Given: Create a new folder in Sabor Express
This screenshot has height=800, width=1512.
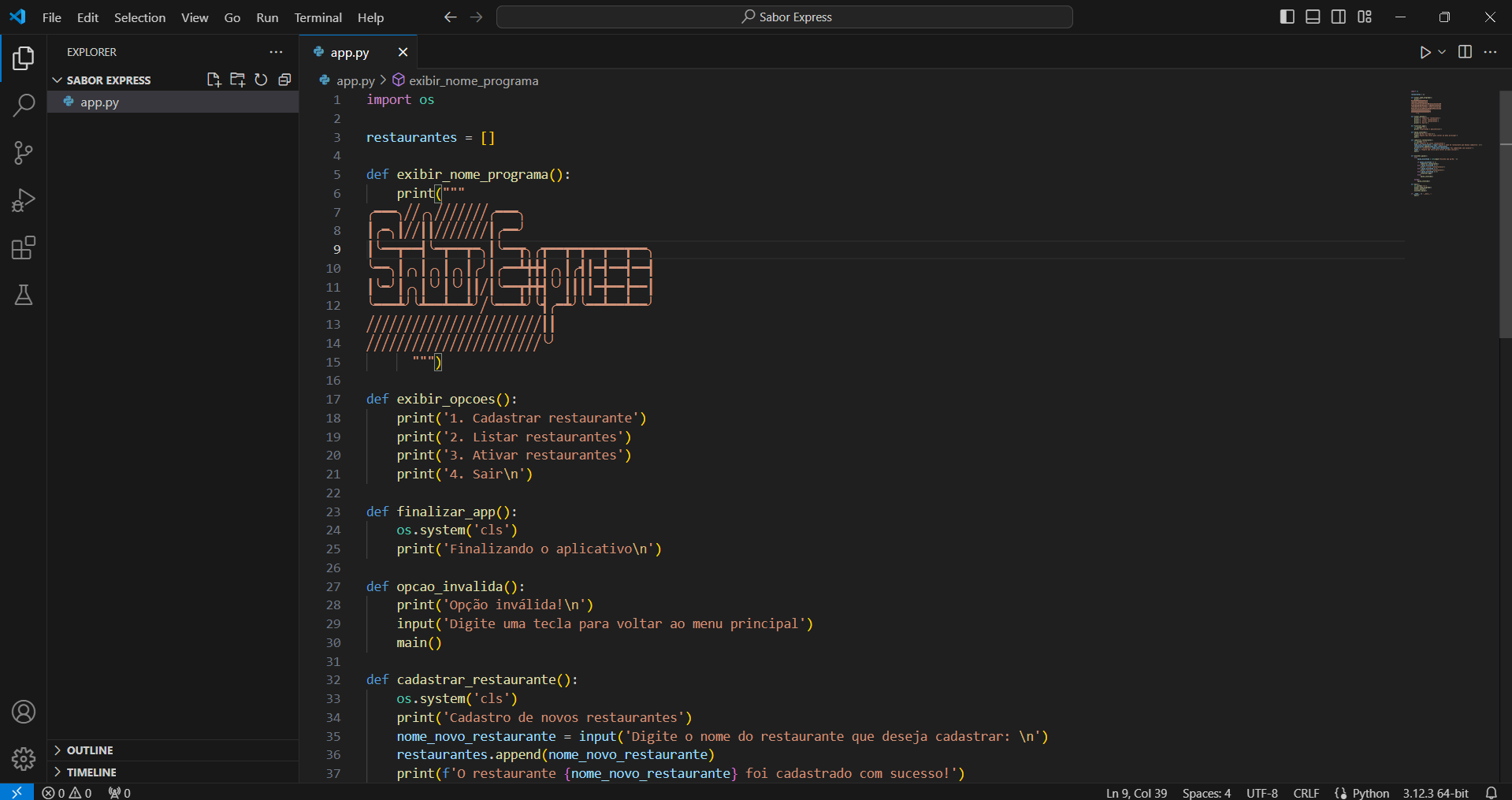Looking at the screenshot, I should (x=237, y=80).
